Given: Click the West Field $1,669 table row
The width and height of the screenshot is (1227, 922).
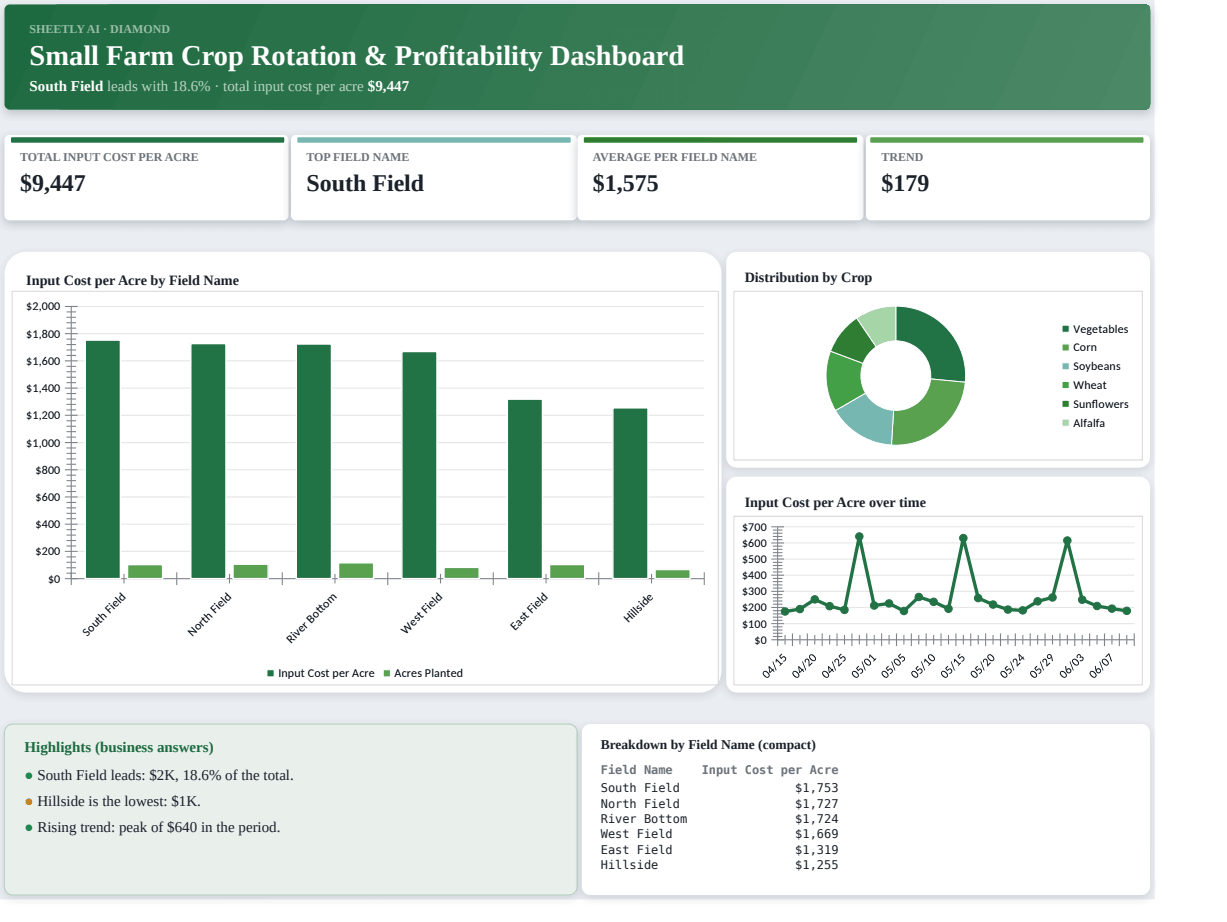Looking at the screenshot, I should (x=719, y=834).
